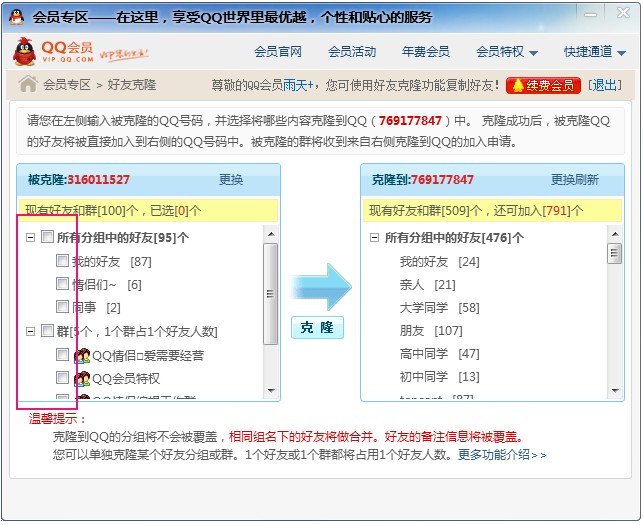This screenshot has height=525, width=643.
Task: Click 更换 in the 被克隆 panel
Action: pos(231,180)
